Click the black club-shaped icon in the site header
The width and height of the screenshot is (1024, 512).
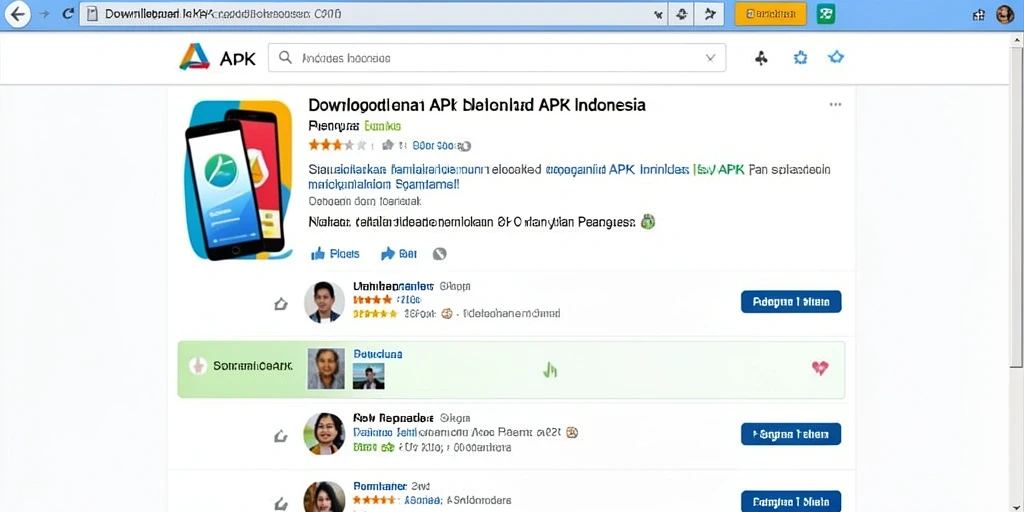pos(761,58)
